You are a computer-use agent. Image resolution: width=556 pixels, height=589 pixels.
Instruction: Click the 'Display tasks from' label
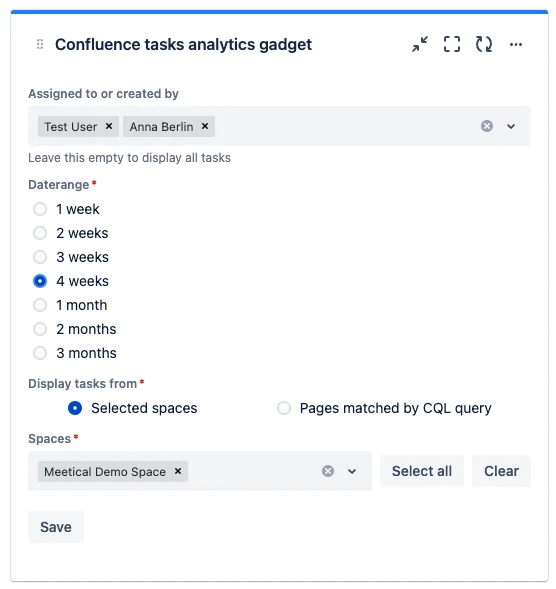pos(83,384)
